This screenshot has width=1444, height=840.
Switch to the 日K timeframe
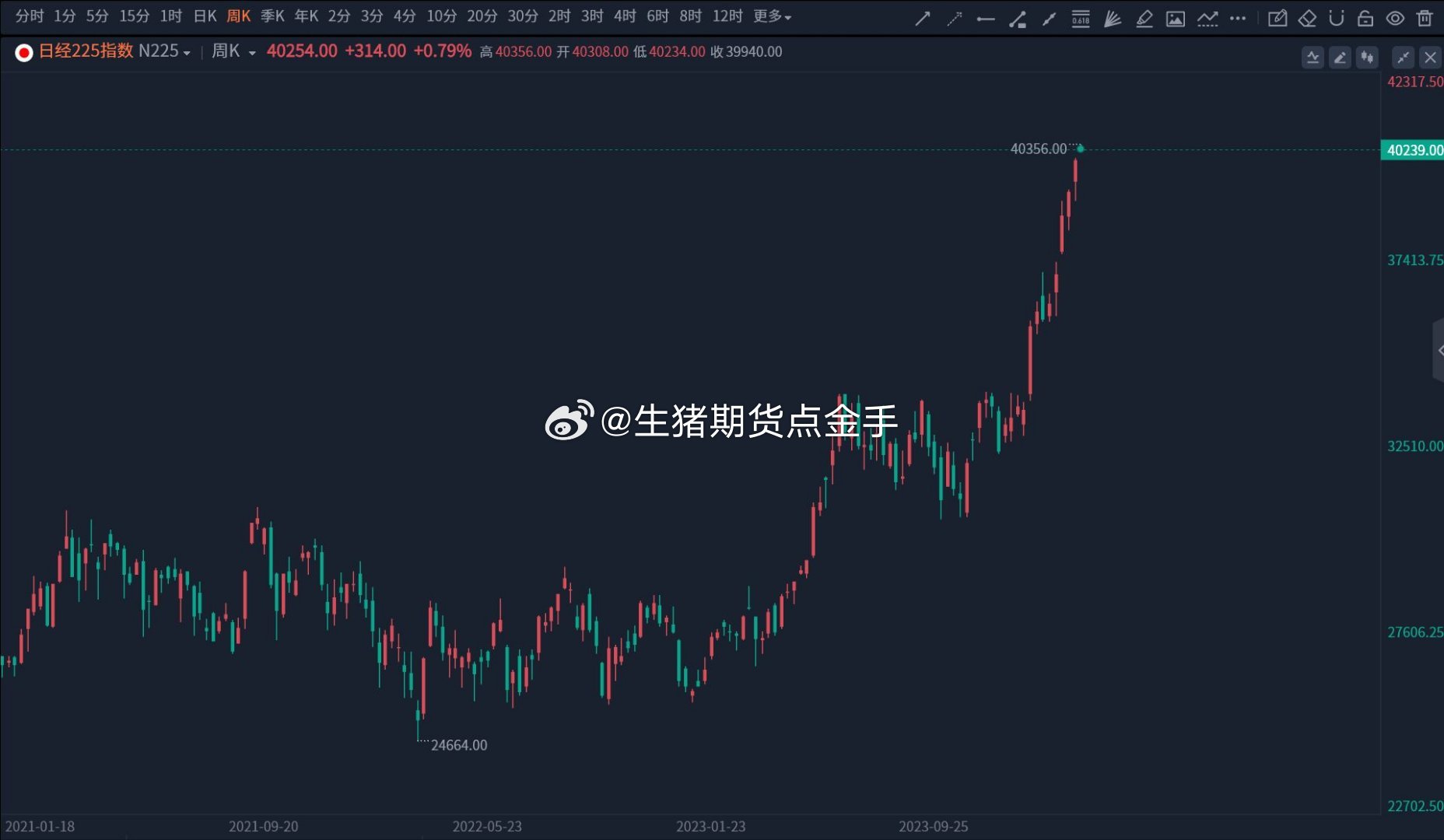coord(205,16)
